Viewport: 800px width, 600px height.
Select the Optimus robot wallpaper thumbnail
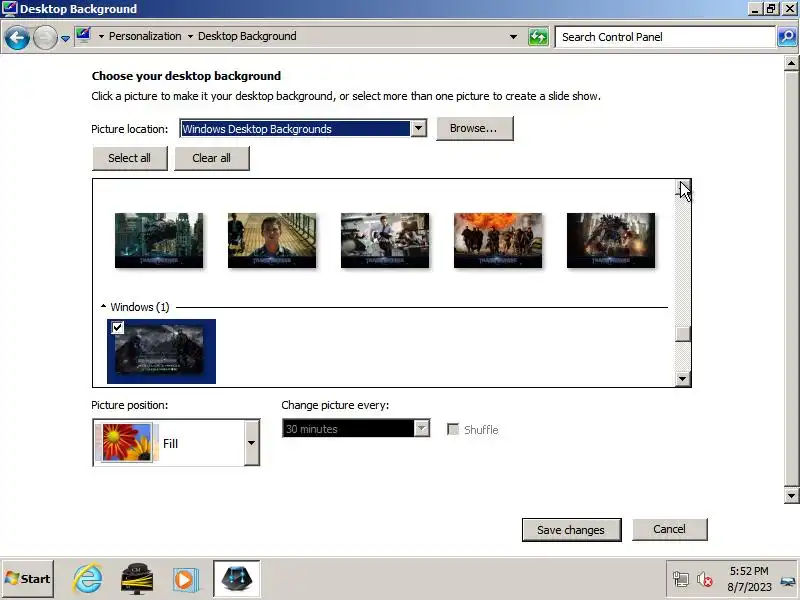pos(611,240)
